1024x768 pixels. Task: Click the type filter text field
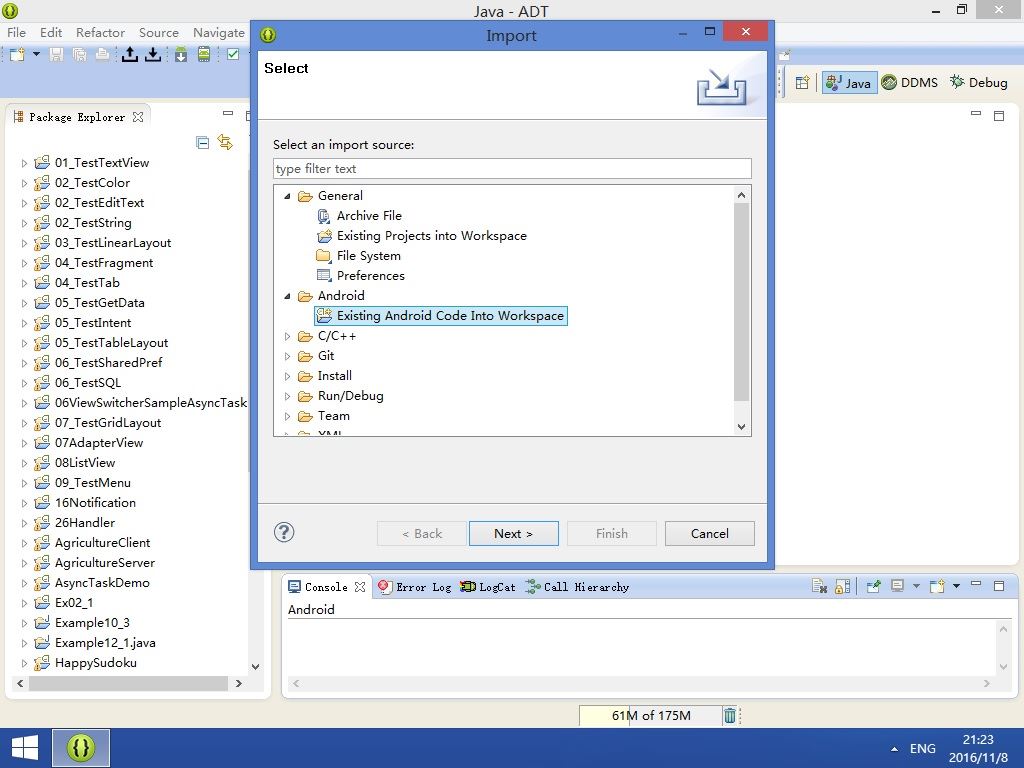(x=512, y=168)
